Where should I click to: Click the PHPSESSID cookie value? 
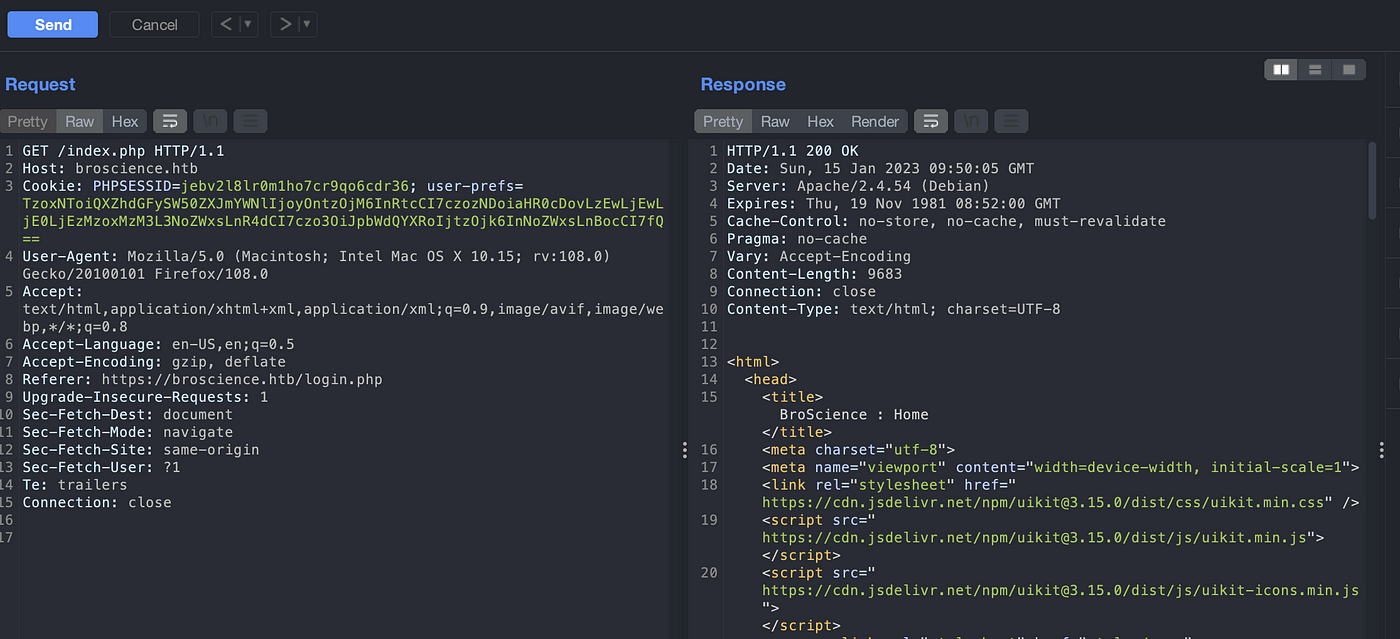(296, 186)
